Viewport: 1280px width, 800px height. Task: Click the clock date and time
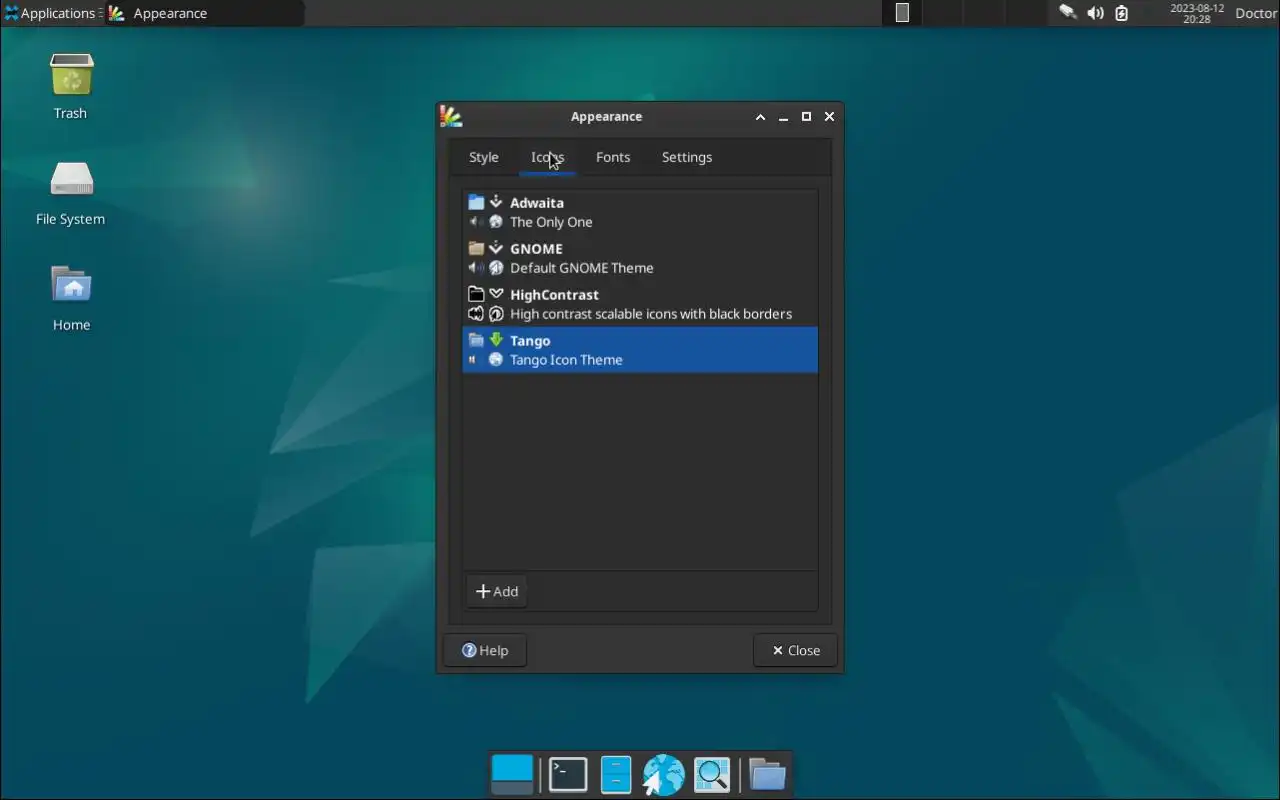click(x=1197, y=13)
